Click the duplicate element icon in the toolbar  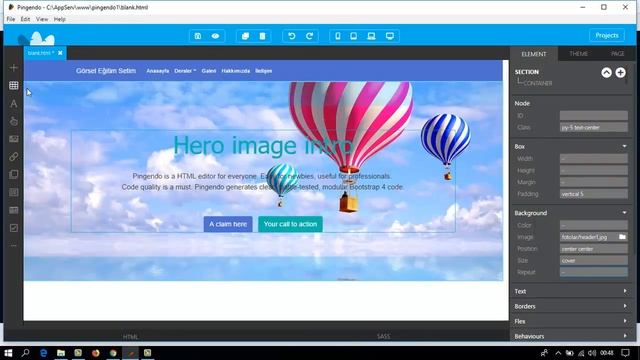(x=245, y=36)
